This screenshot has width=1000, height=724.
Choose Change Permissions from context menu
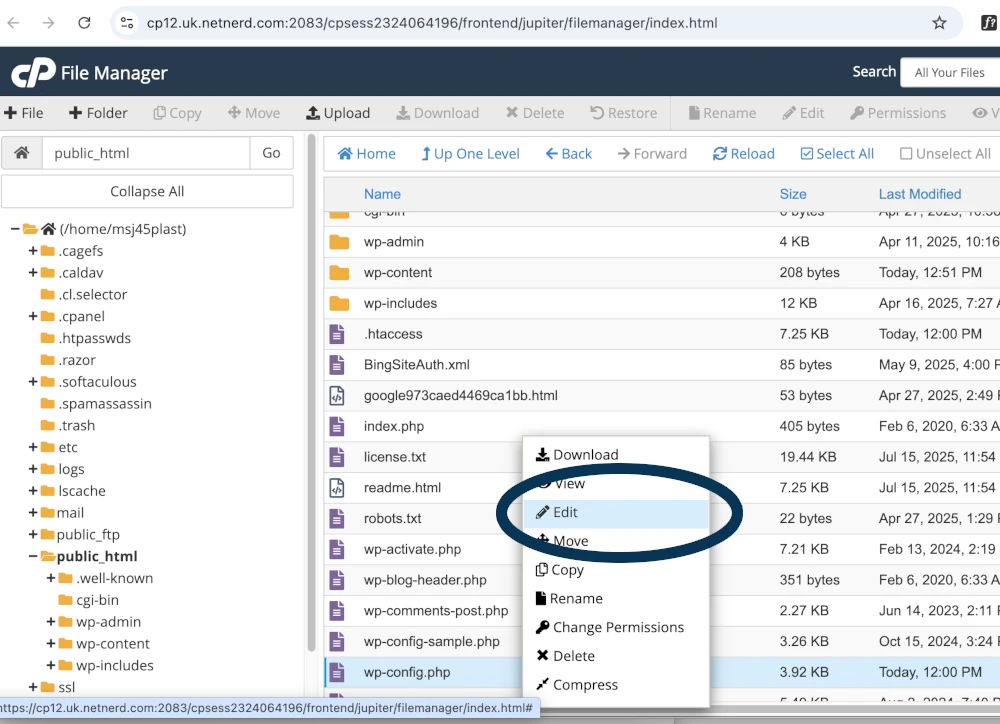(x=615, y=627)
